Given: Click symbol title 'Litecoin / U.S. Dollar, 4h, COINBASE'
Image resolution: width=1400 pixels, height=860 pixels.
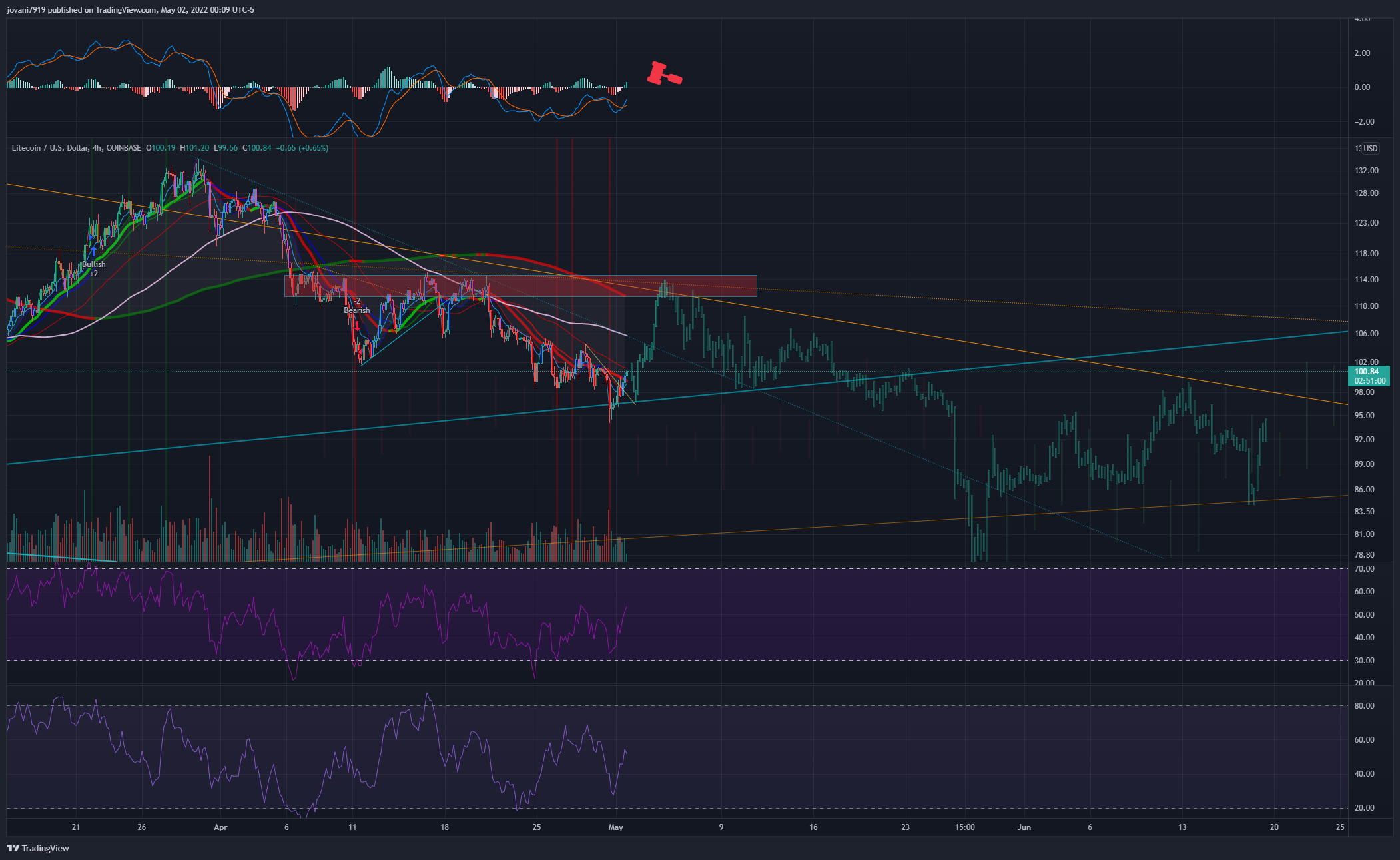Looking at the screenshot, I should [77, 148].
